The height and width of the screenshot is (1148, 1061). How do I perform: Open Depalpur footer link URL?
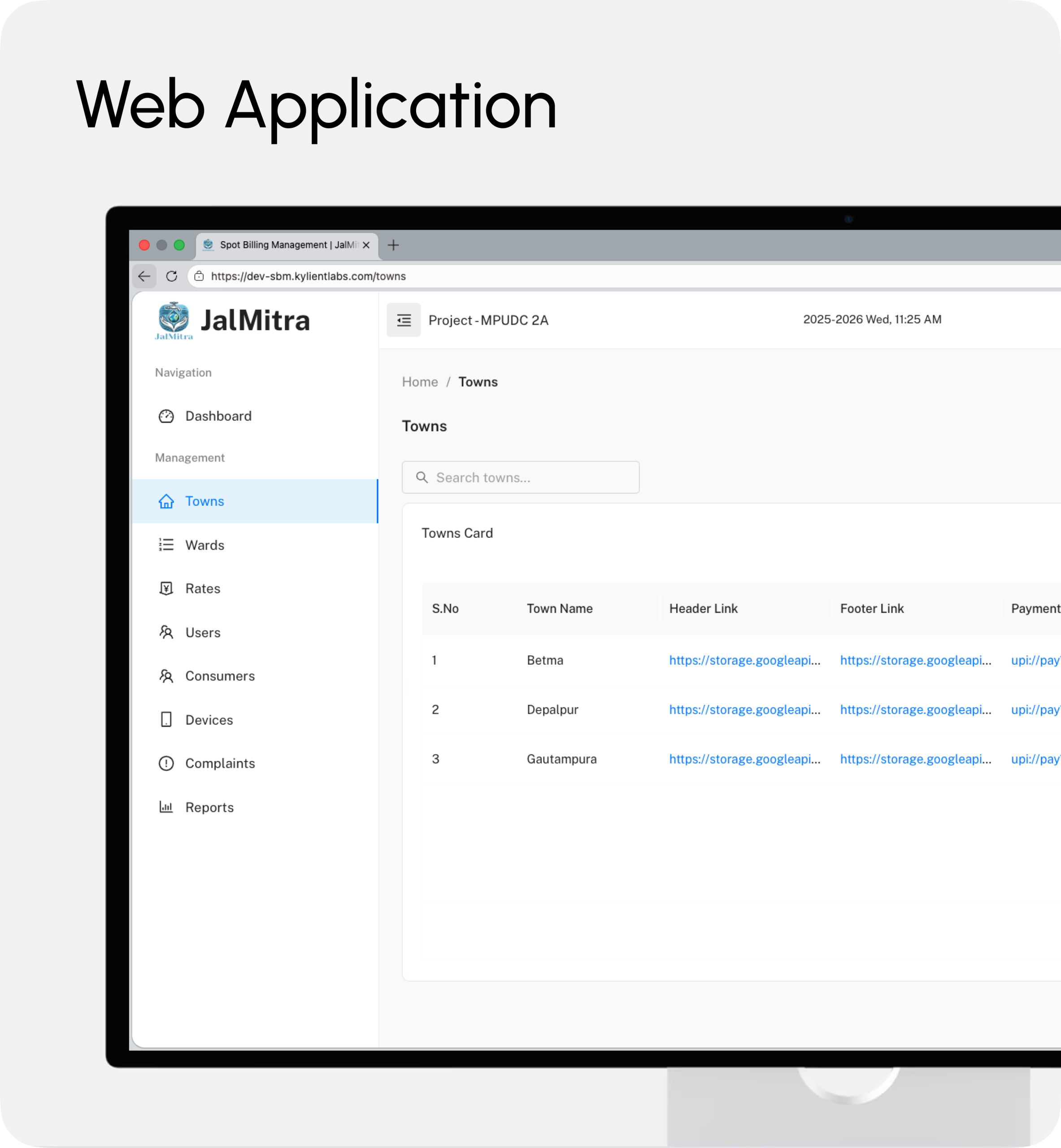[x=916, y=709]
